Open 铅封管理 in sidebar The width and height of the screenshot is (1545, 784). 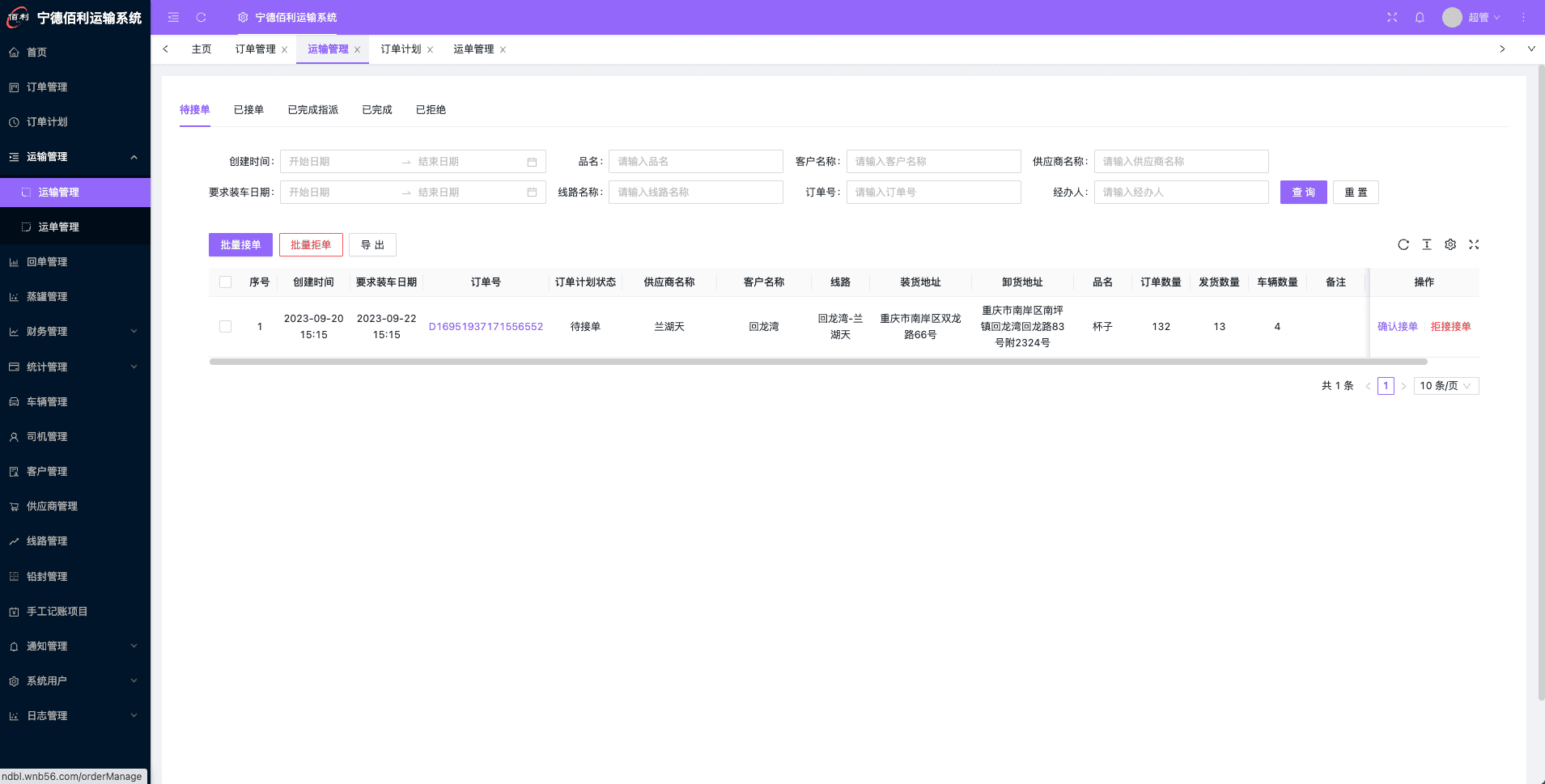click(75, 576)
